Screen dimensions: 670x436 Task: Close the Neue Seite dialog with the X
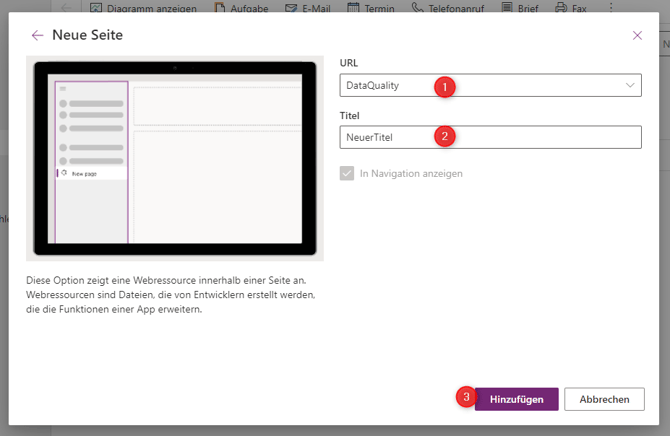click(x=637, y=35)
